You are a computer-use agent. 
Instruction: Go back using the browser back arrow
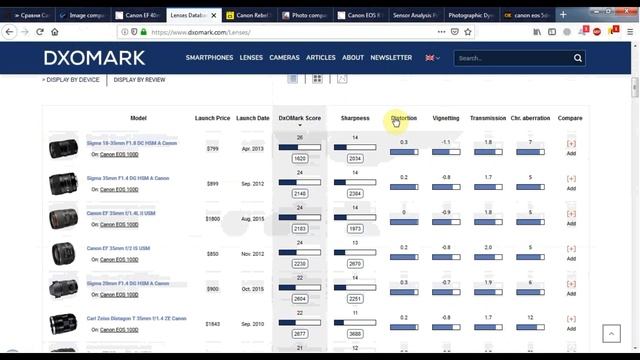tap(9, 32)
